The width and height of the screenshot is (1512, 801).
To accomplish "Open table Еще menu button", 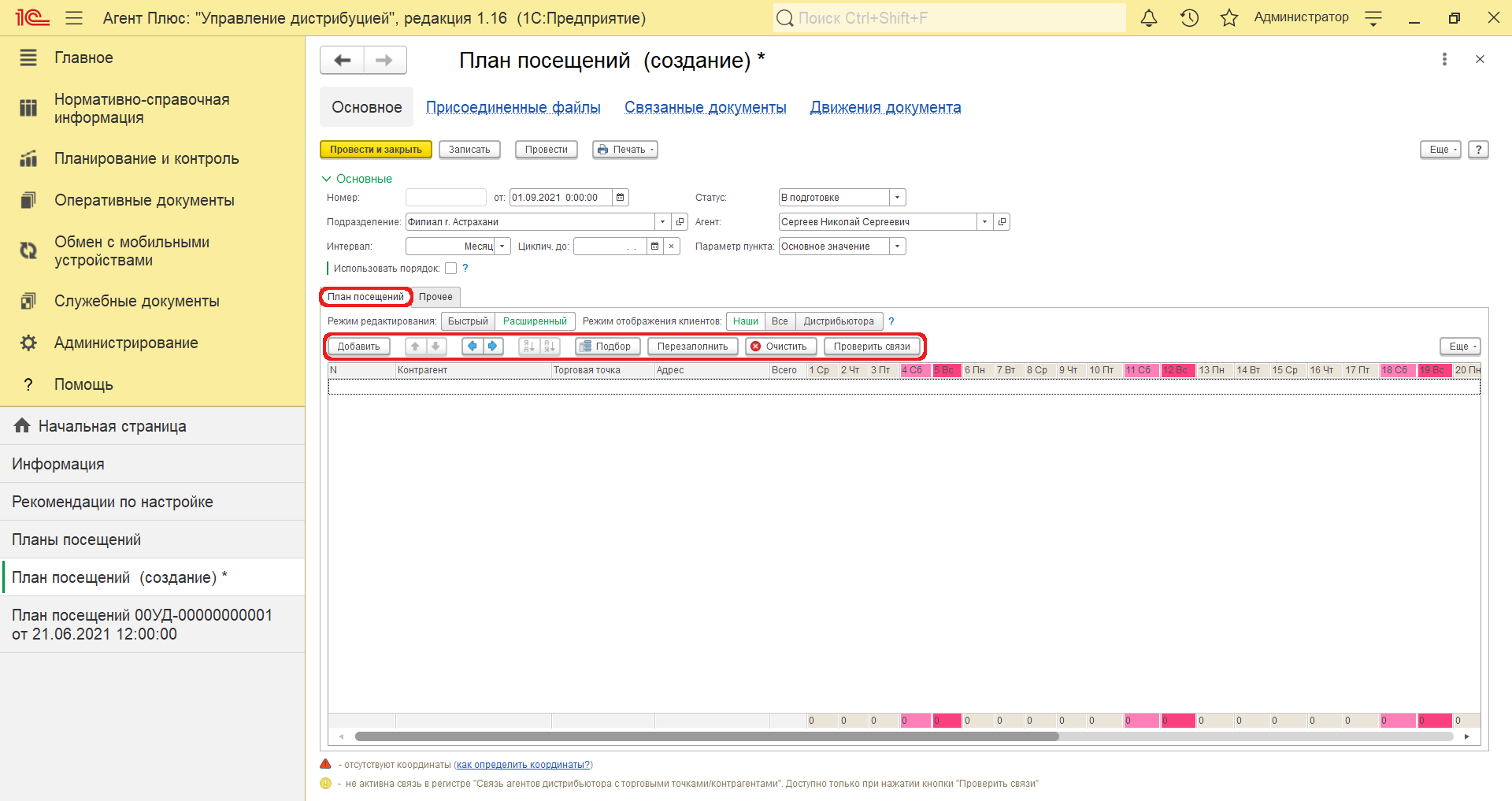I will tap(1461, 347).
